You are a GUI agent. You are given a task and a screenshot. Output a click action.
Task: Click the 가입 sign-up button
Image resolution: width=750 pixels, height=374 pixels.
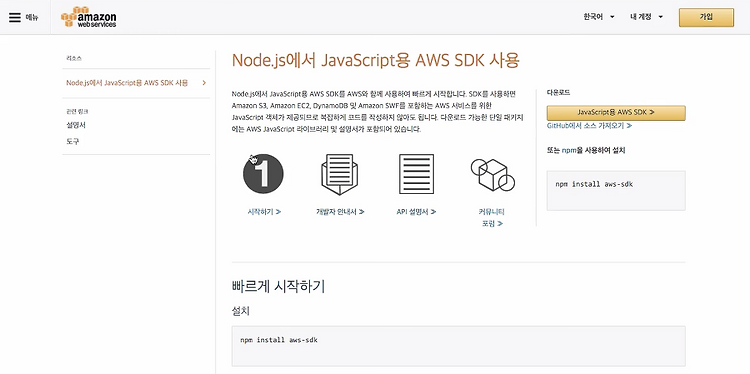706,17
